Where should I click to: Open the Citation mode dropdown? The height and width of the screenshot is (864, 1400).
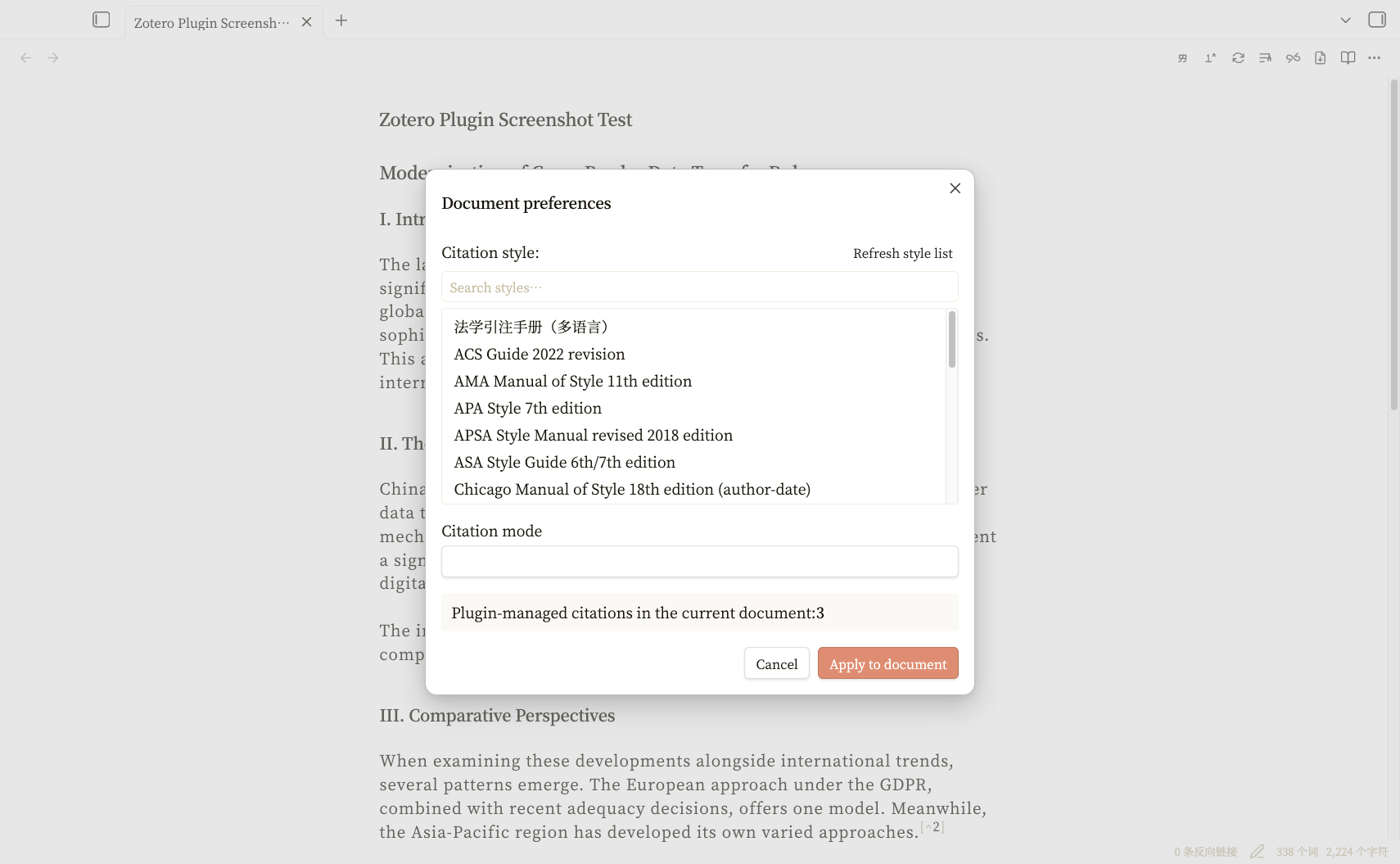[700, 562]
